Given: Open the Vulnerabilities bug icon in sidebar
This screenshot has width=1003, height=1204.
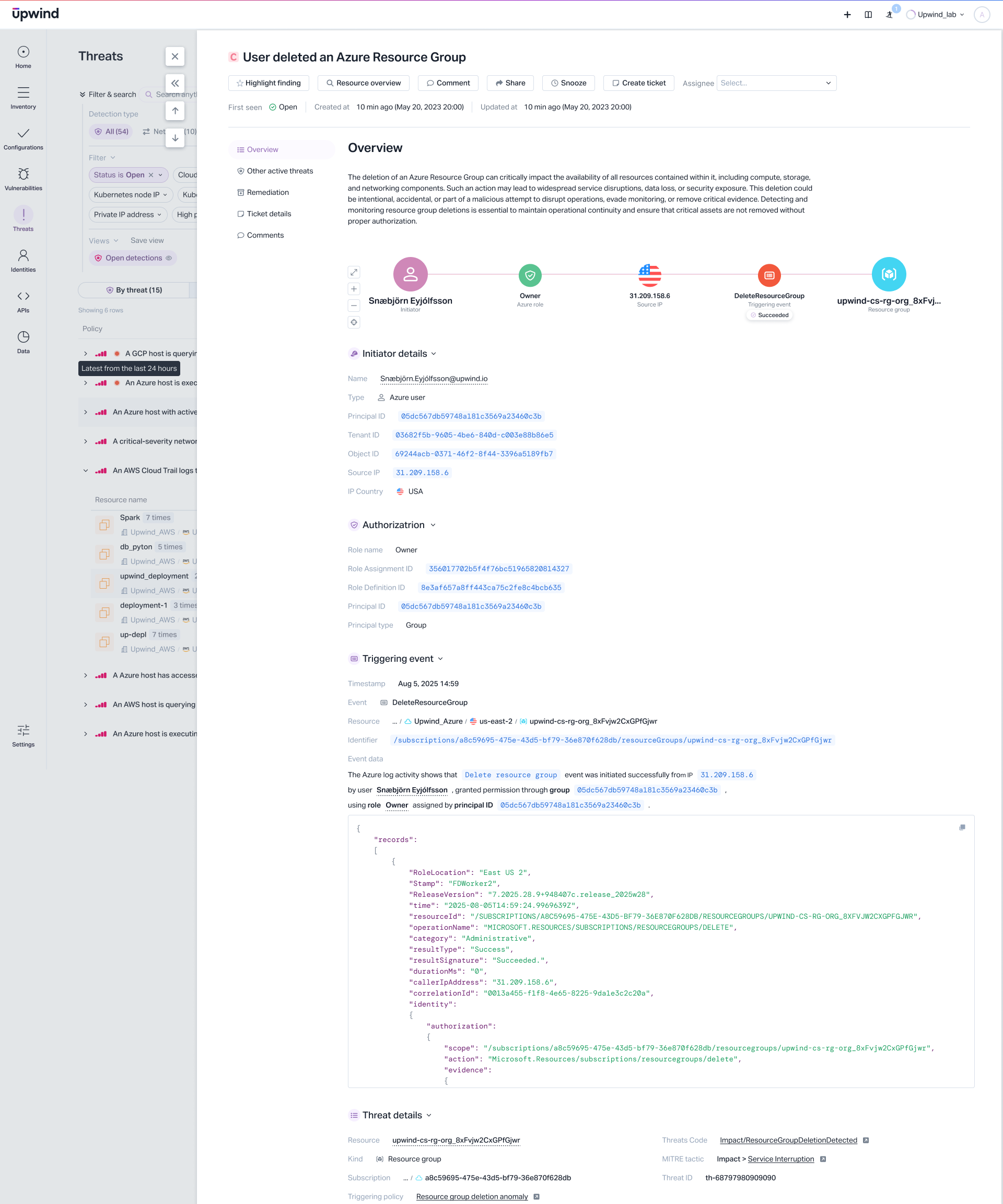Looking at the screenshot, I should pyautogui.click(x=23, y=174).
